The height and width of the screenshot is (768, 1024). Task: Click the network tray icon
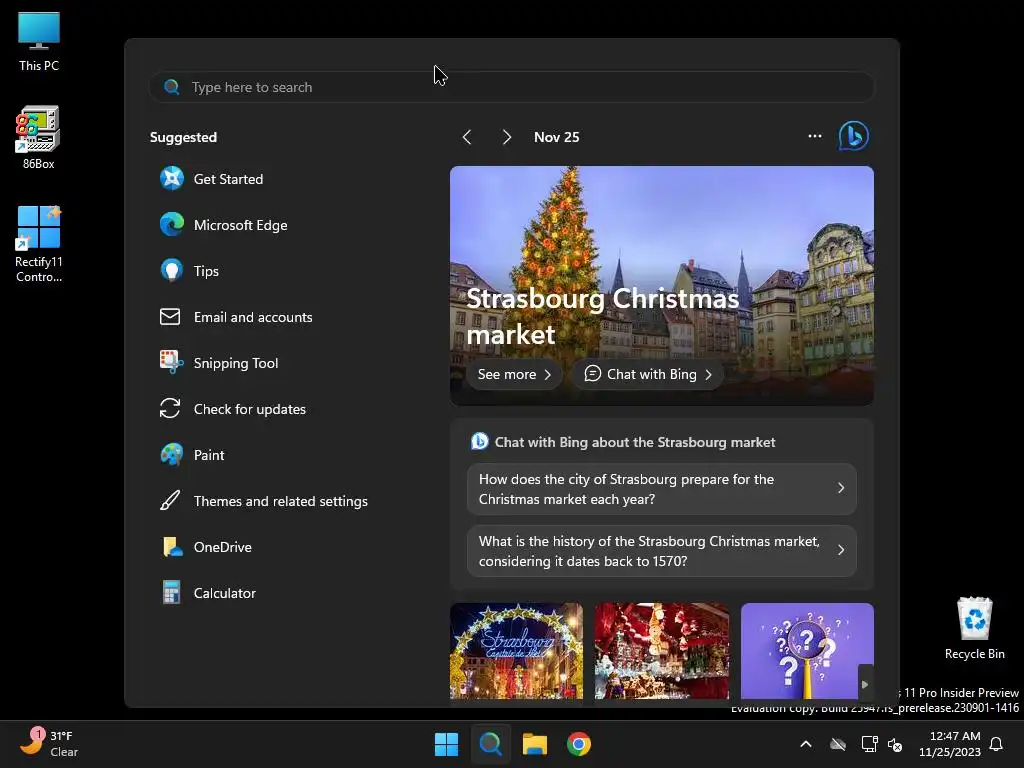[869, 744]
